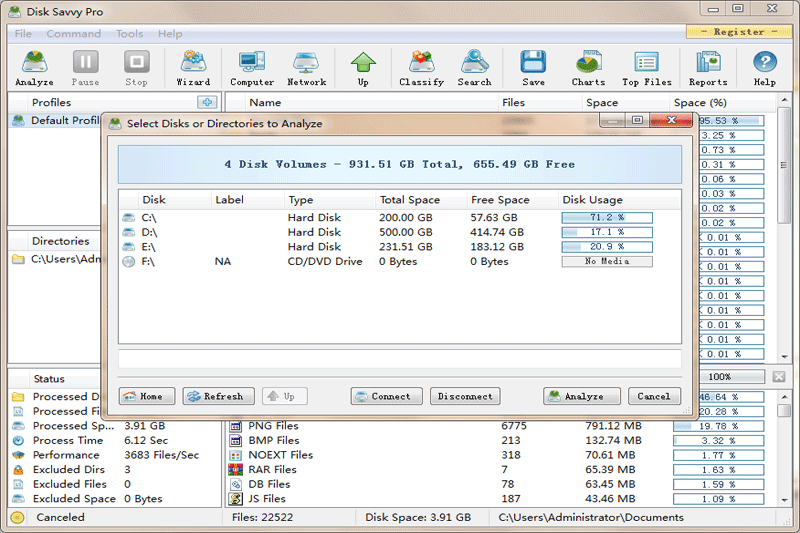Click the Files: 22522 status bar entry
The width and height of the screenshot is (800, 533).
tap(263, 517)
